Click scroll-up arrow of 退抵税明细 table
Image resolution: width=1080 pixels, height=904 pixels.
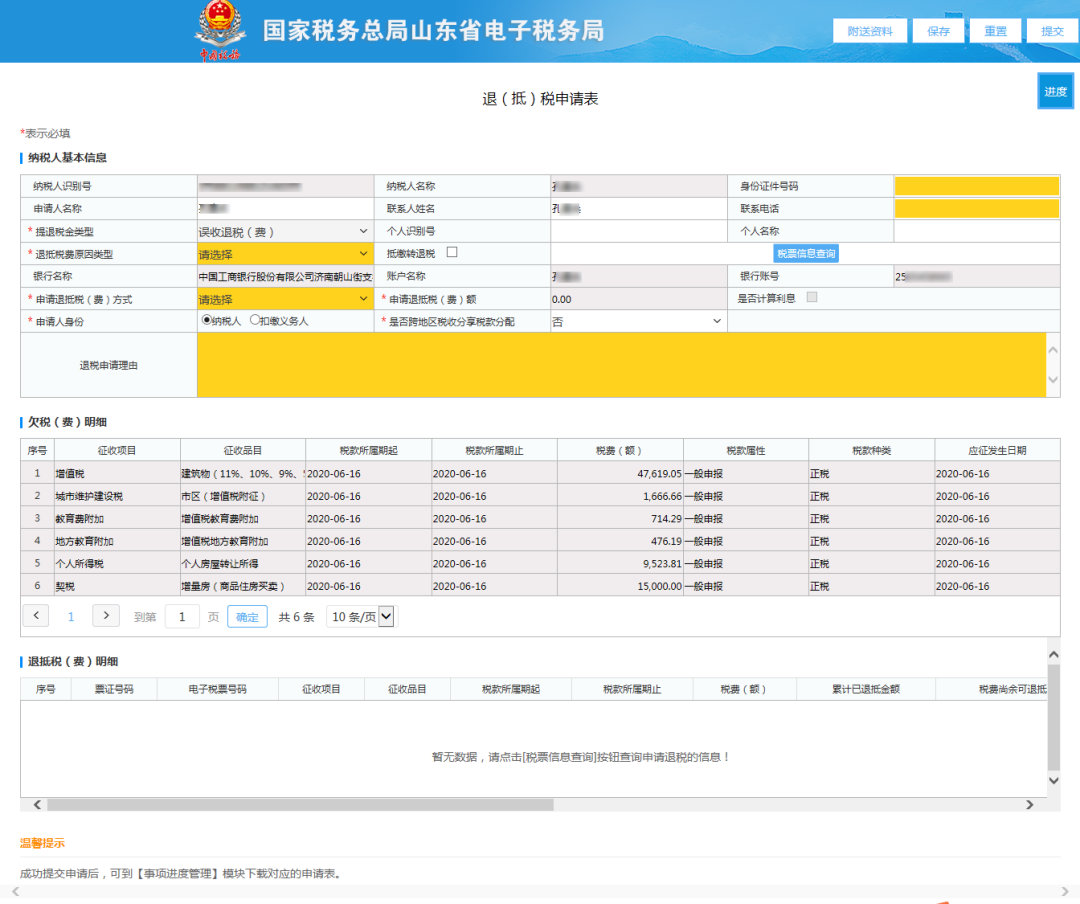point(1054,655)
